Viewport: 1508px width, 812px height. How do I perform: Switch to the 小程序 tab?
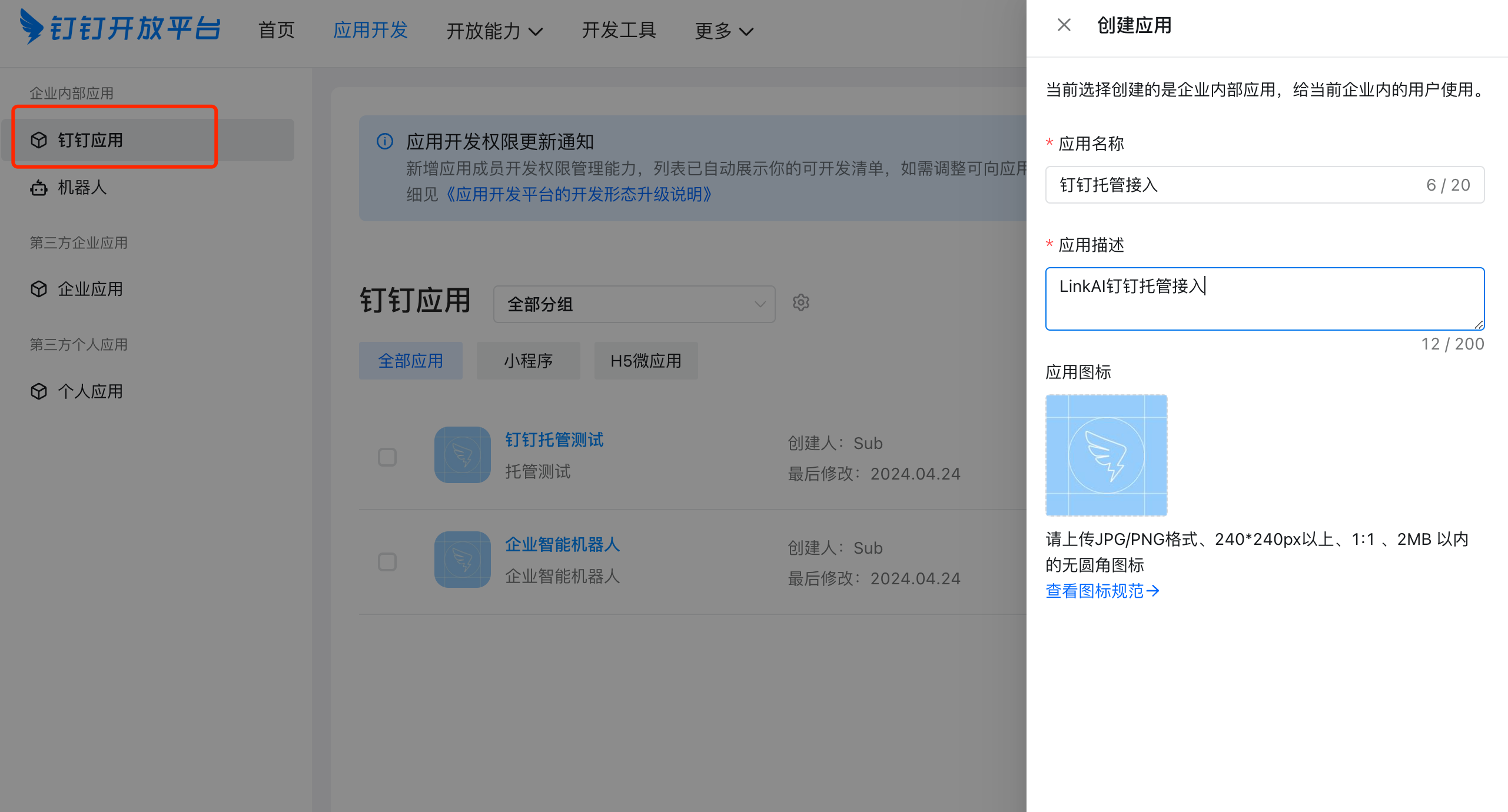[528, 361]
